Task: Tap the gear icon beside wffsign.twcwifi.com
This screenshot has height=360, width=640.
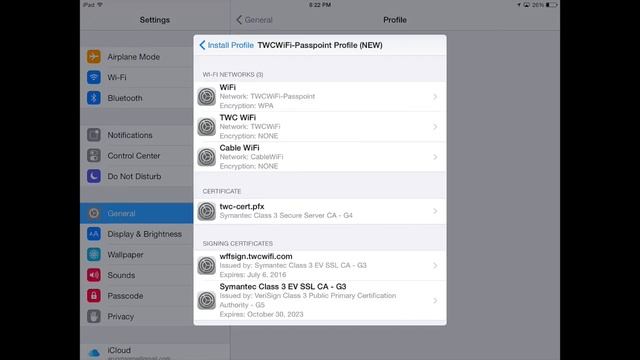Action: click(207, 266)
